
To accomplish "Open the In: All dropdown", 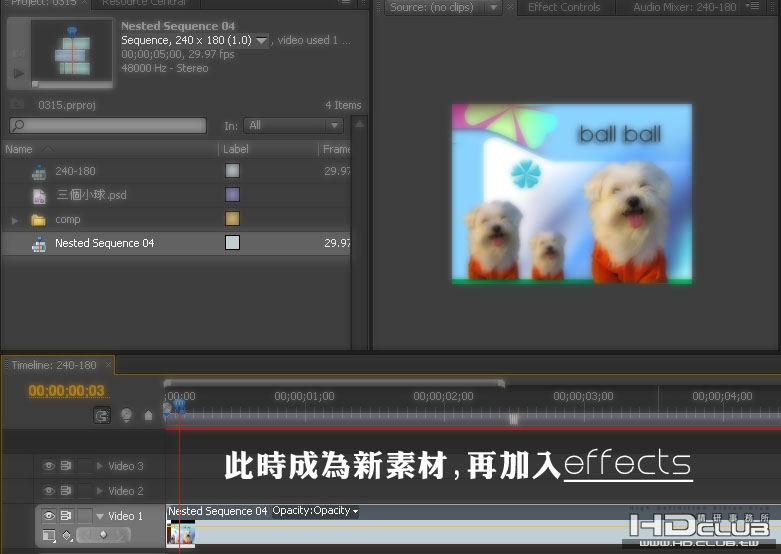I will click(x=293, y=125).
